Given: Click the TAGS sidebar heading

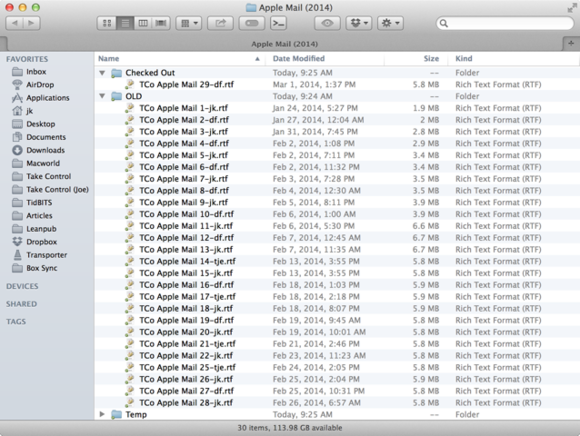Looking at the screenshot, I should tap(16, 321).
